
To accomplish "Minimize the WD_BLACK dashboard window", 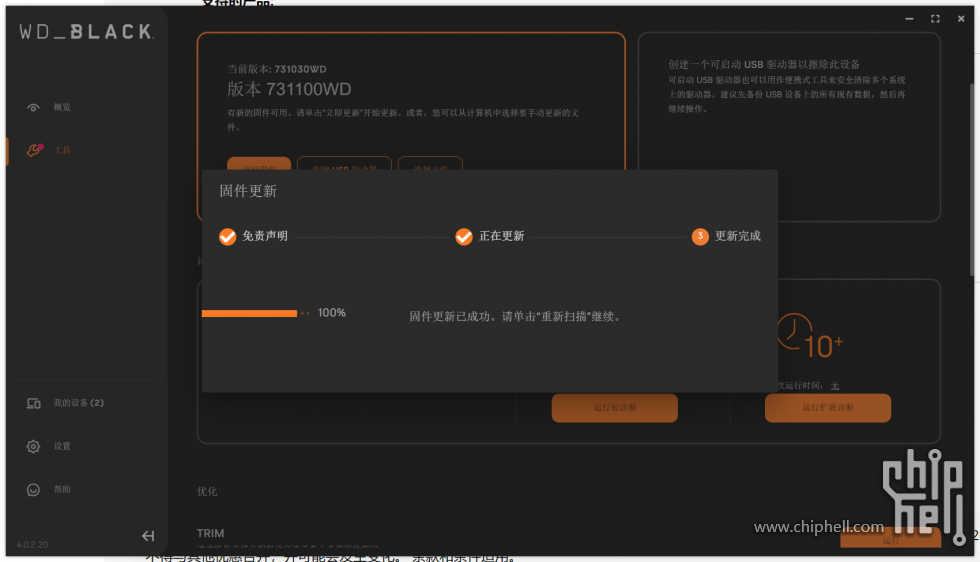I will pos(909,19).
